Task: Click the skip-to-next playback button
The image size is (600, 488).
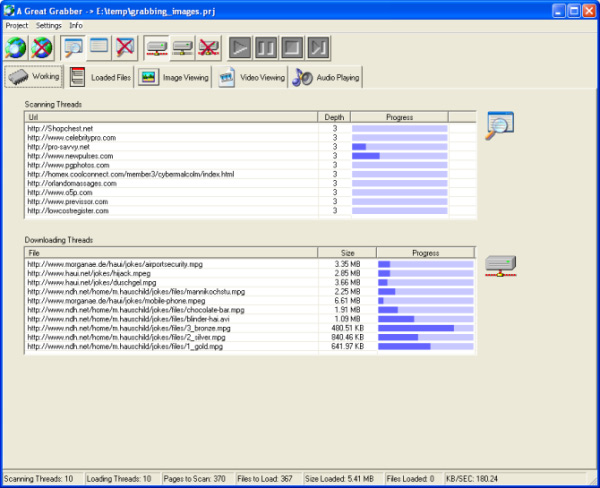Action: 317,47
